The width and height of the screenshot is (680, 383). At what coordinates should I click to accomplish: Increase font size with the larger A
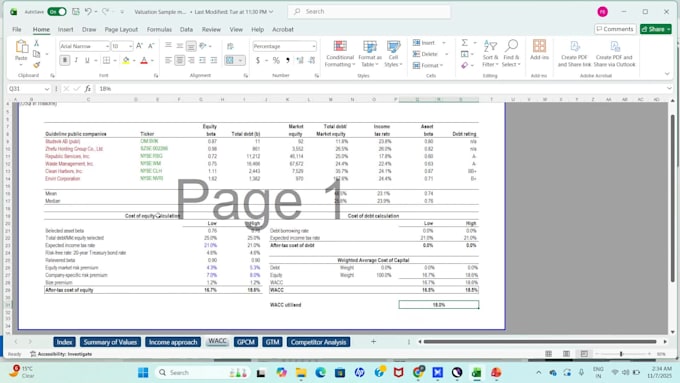point(140,46)
